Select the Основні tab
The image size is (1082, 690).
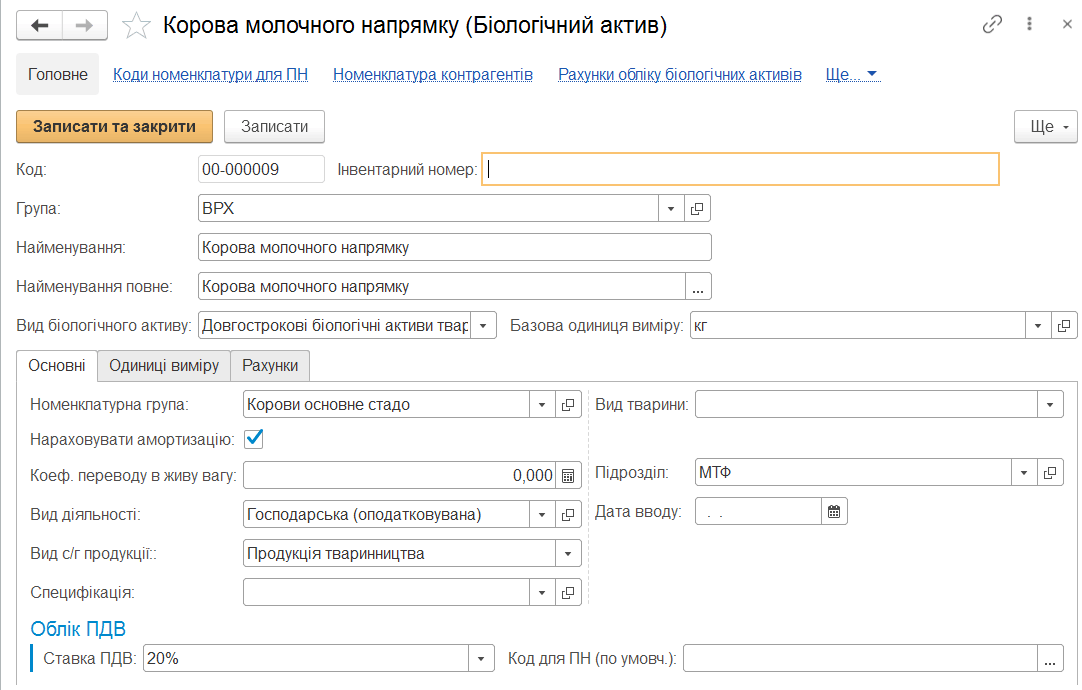point(57,366)
